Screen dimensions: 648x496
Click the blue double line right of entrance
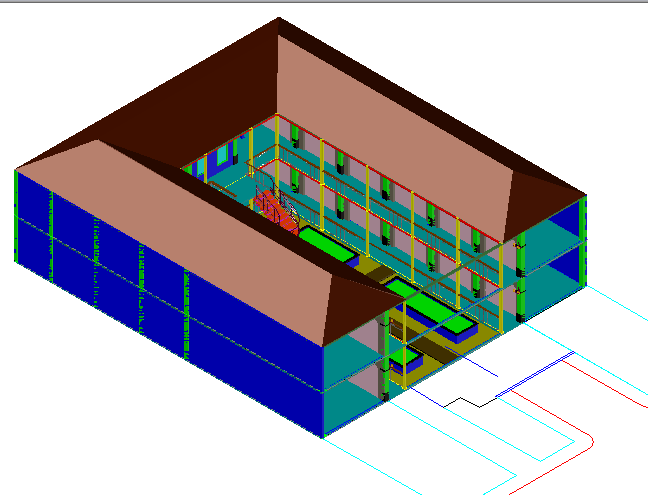pyautogui.click(x=535, y=372)
